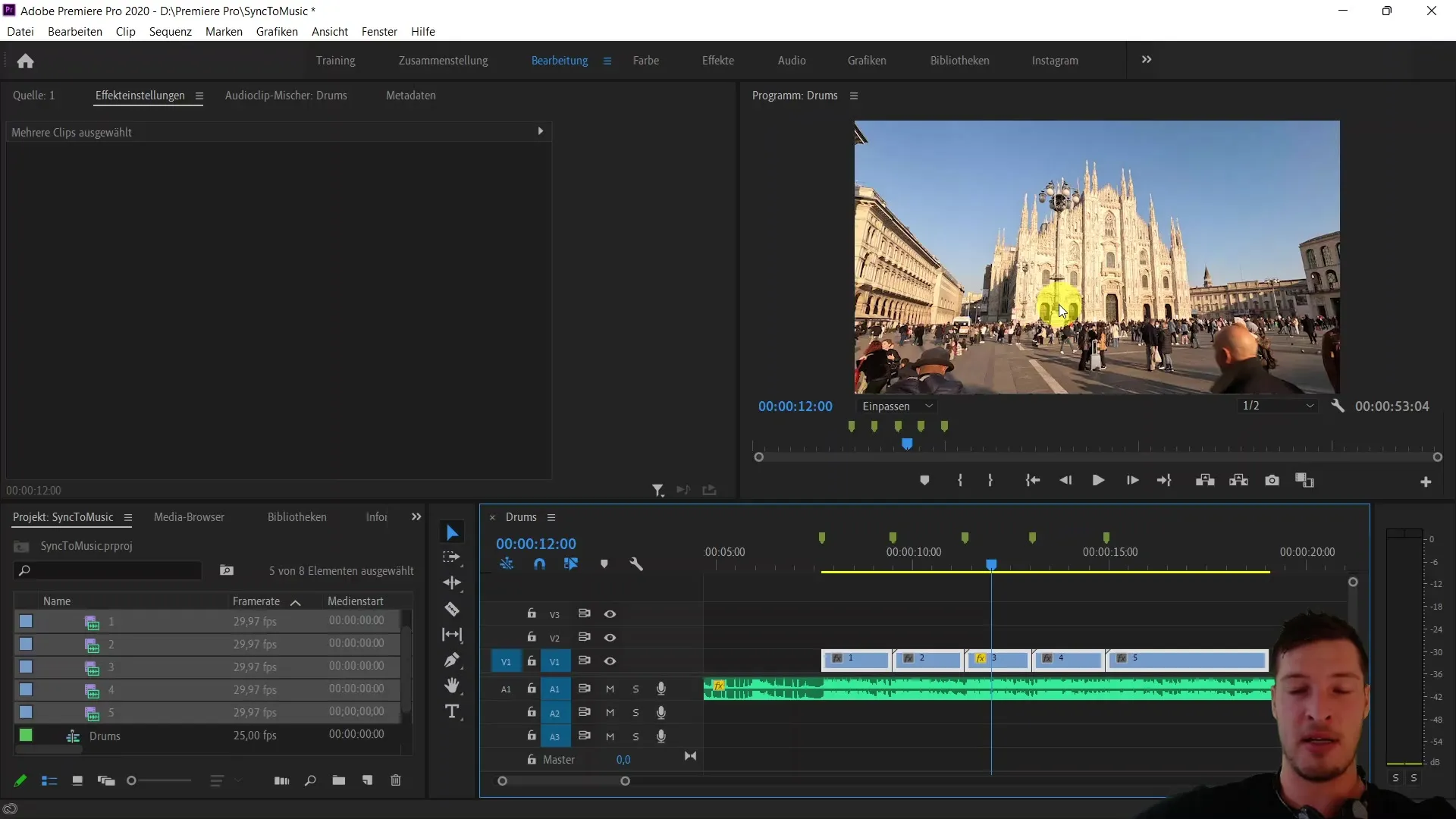Open the Marken menu
1456x819 pixels.
coord(224,32)
